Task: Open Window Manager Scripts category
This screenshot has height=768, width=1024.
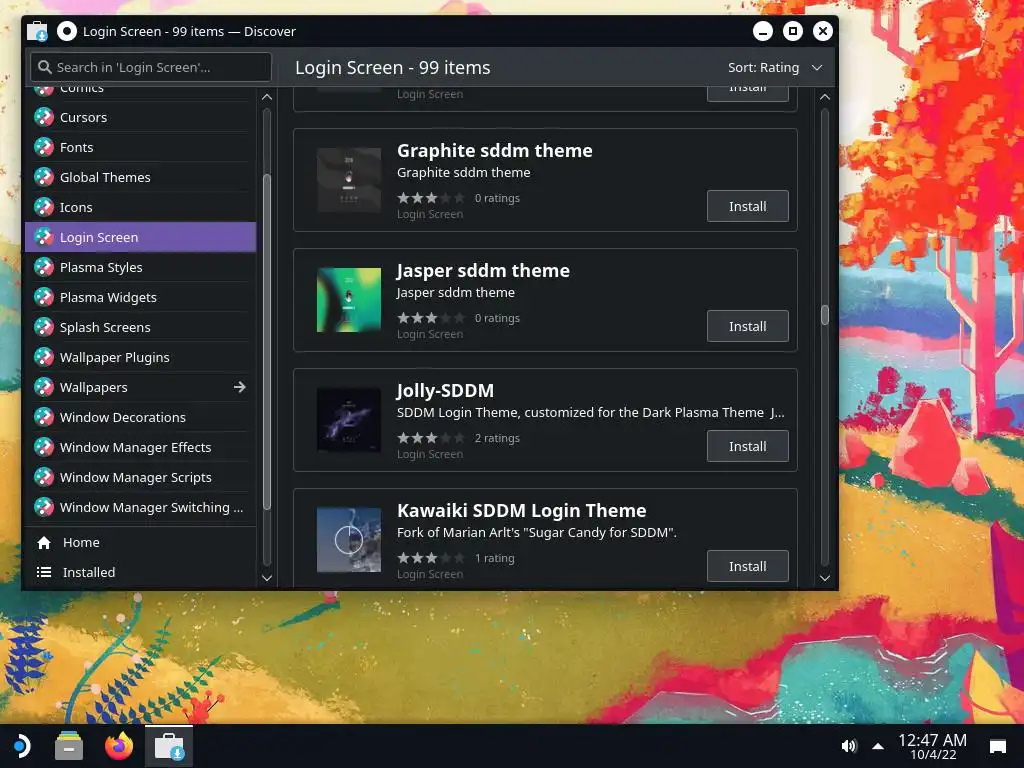Action: (140, 477)
